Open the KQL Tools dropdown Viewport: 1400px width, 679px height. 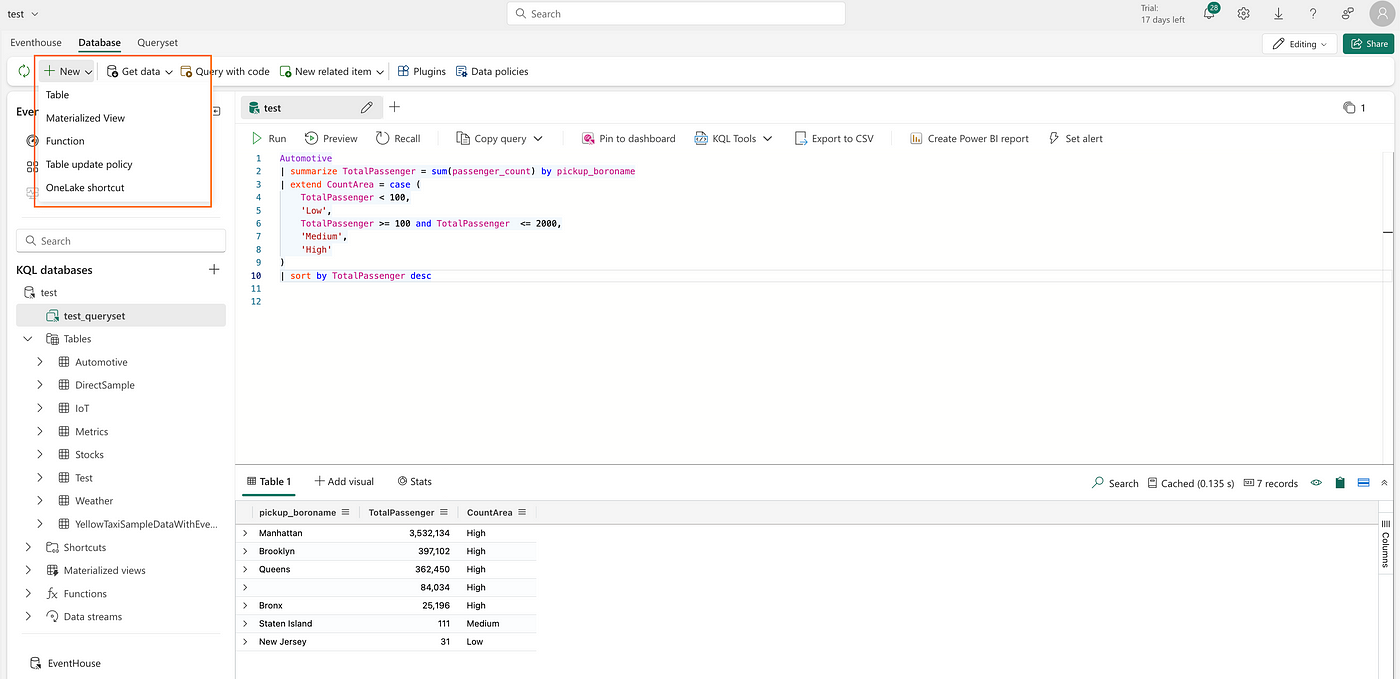pos(733,139)
